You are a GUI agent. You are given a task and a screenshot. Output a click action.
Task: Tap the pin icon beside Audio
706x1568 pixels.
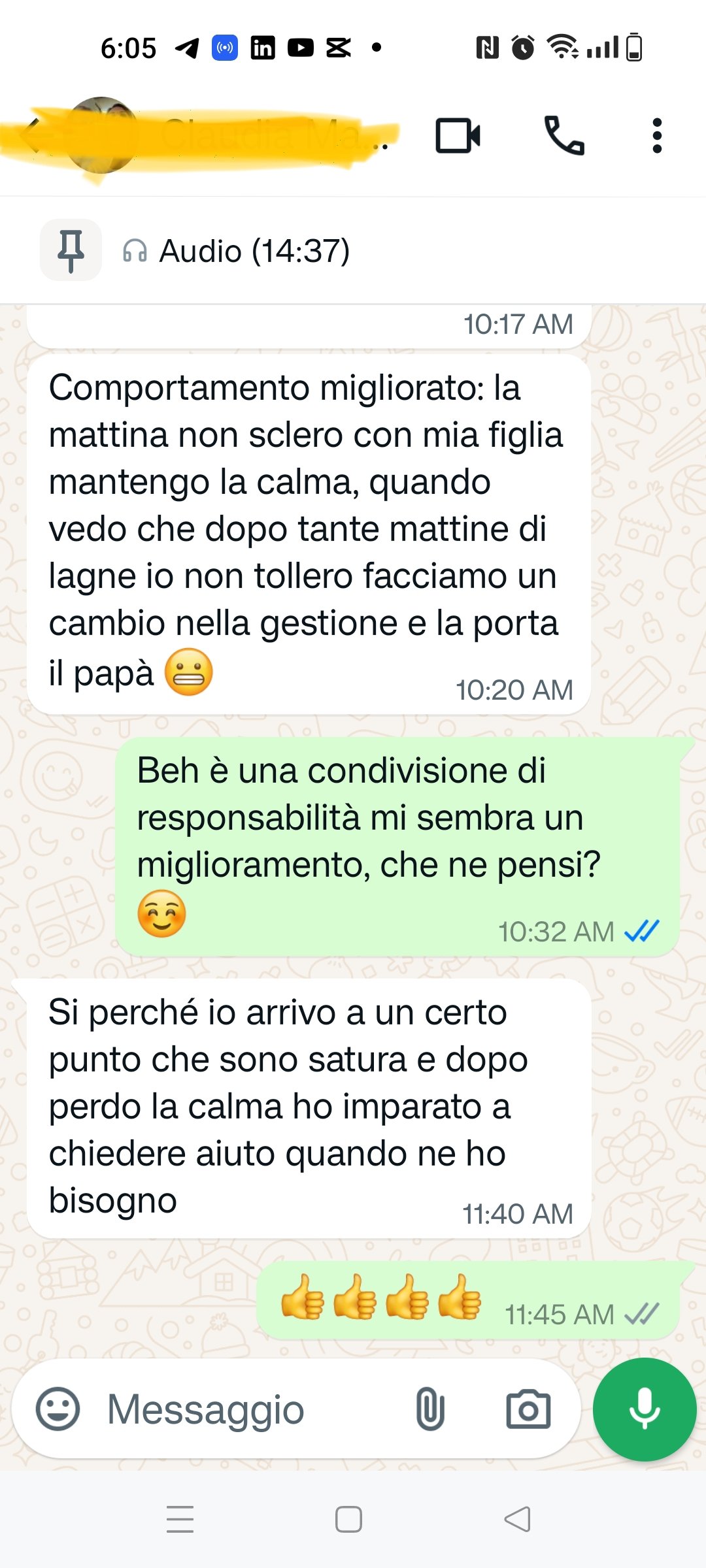pos(71,250)
